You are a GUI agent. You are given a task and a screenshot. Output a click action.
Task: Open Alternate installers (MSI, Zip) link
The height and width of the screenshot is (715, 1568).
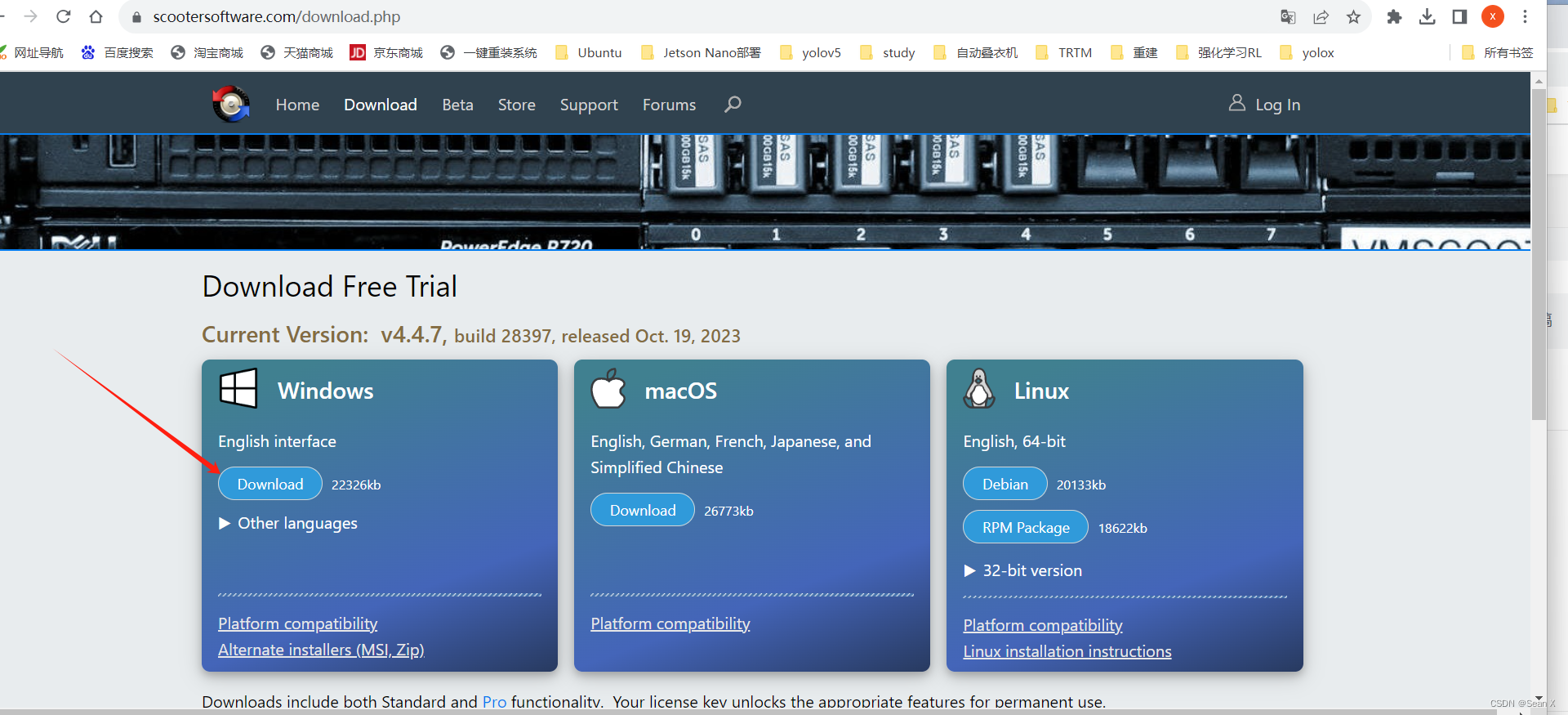click(x=321, y=650)
